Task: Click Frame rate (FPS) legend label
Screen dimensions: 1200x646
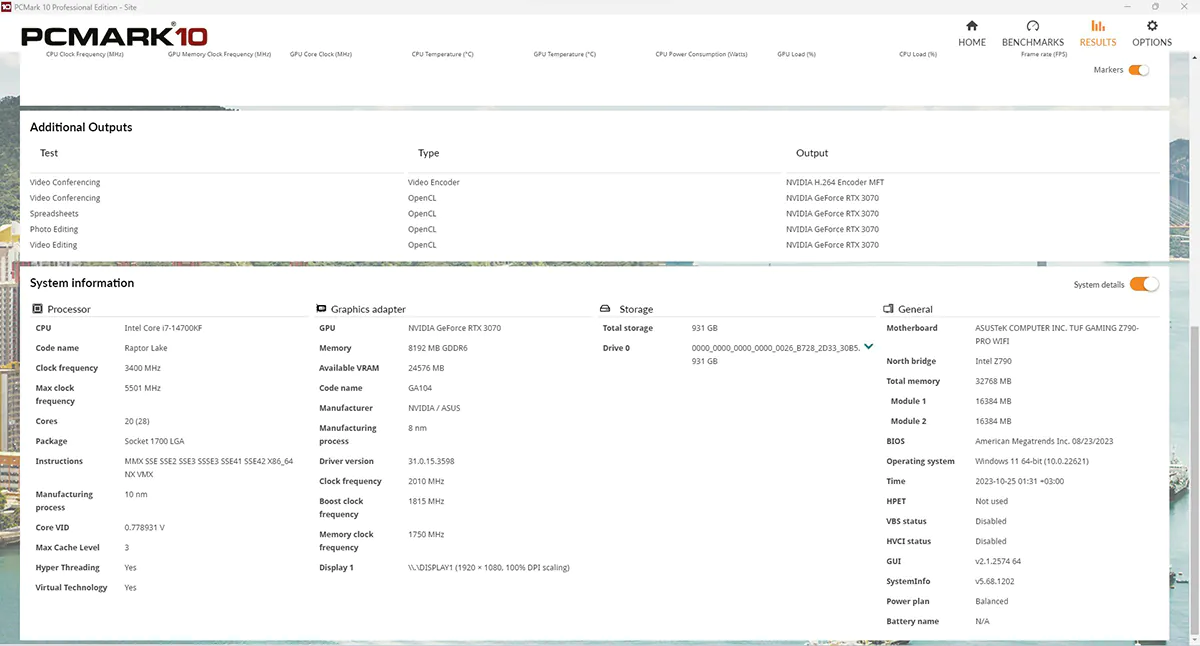Action: click(1043, 54)
